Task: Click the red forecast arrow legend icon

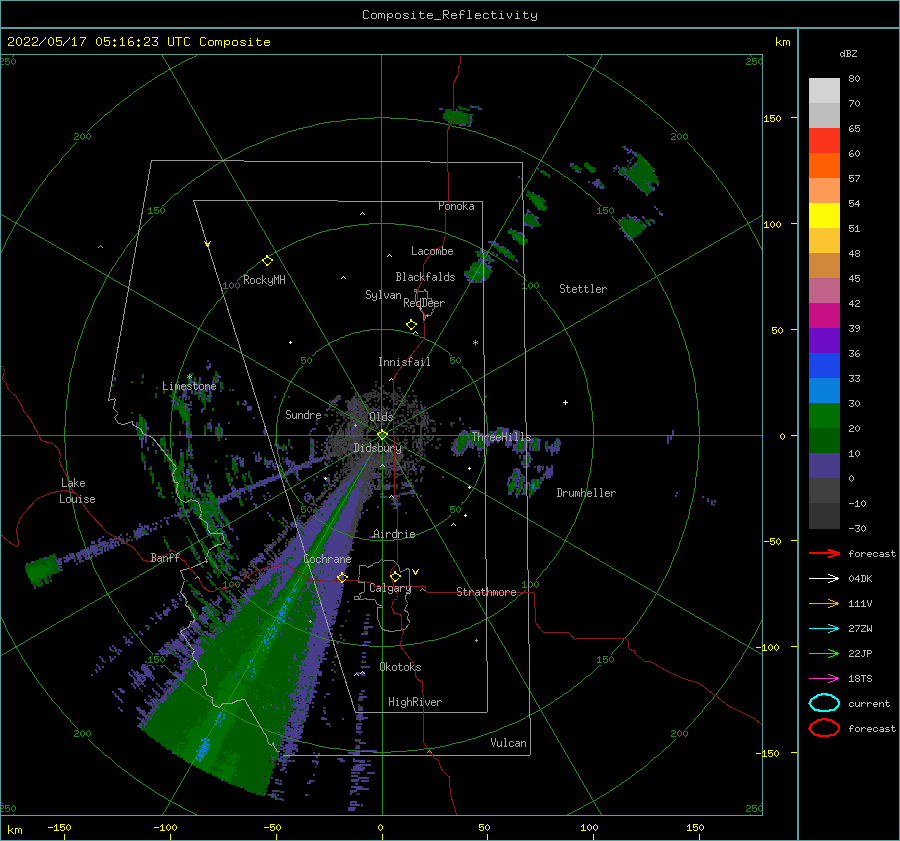Action: (824, 553)
